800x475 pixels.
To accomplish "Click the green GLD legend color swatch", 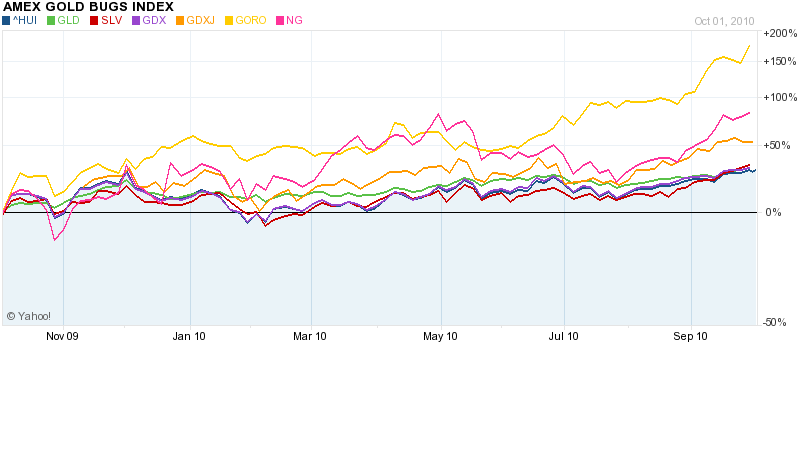I will tap(51, 21).
